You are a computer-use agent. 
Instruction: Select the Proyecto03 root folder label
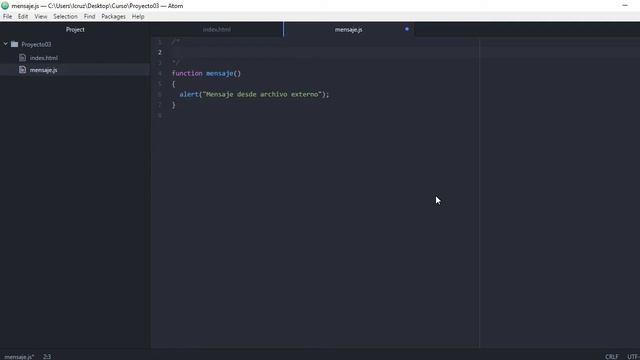pyautogui.click(x=36, y=44)
